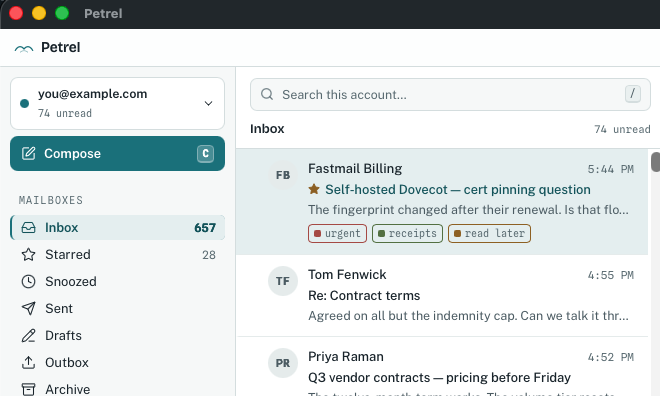Open Self-hosted Dovecot cert pinning subject

[x=458, y=189]
